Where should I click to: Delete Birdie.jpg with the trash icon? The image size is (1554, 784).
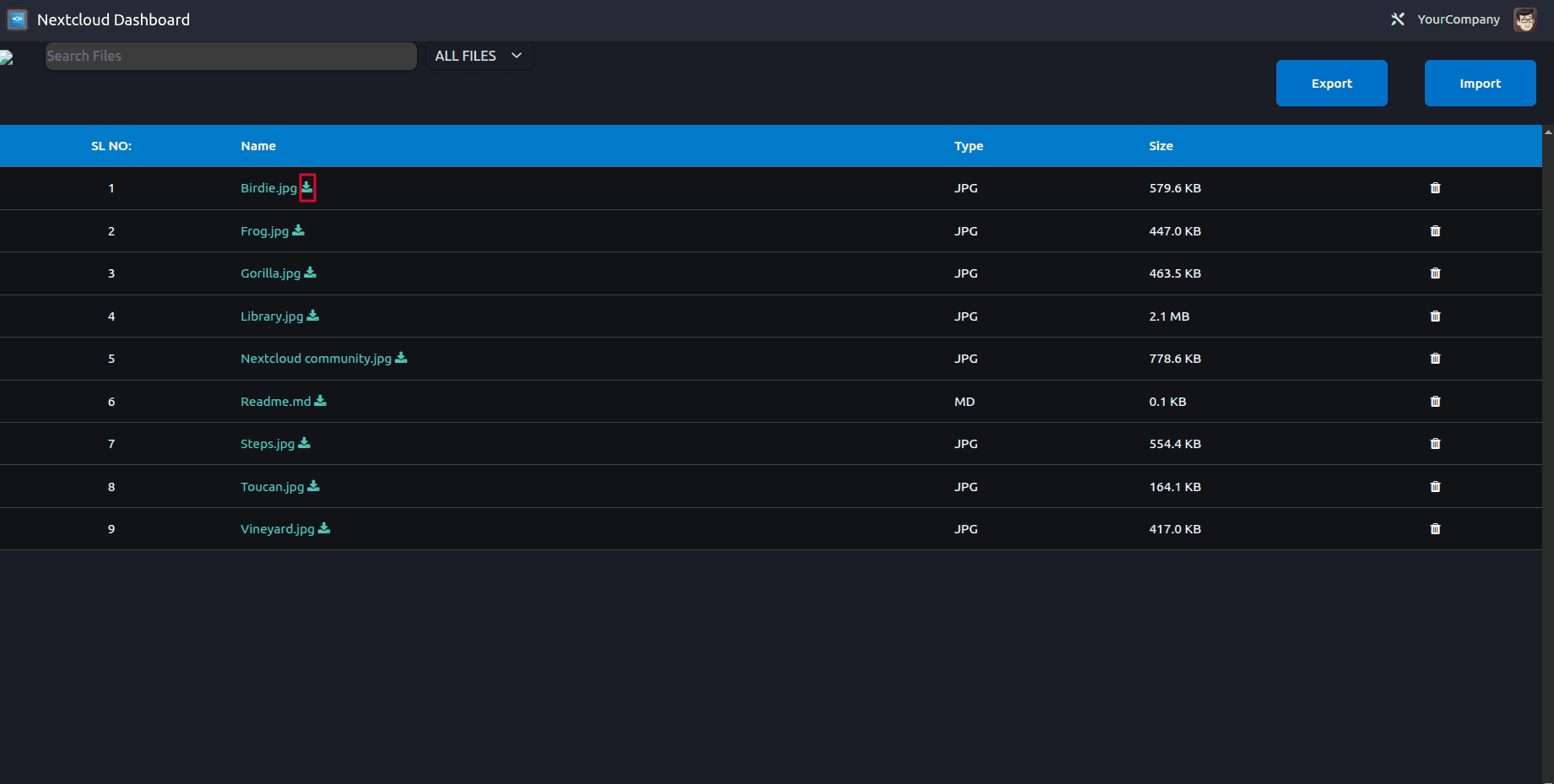[1435, 188]
